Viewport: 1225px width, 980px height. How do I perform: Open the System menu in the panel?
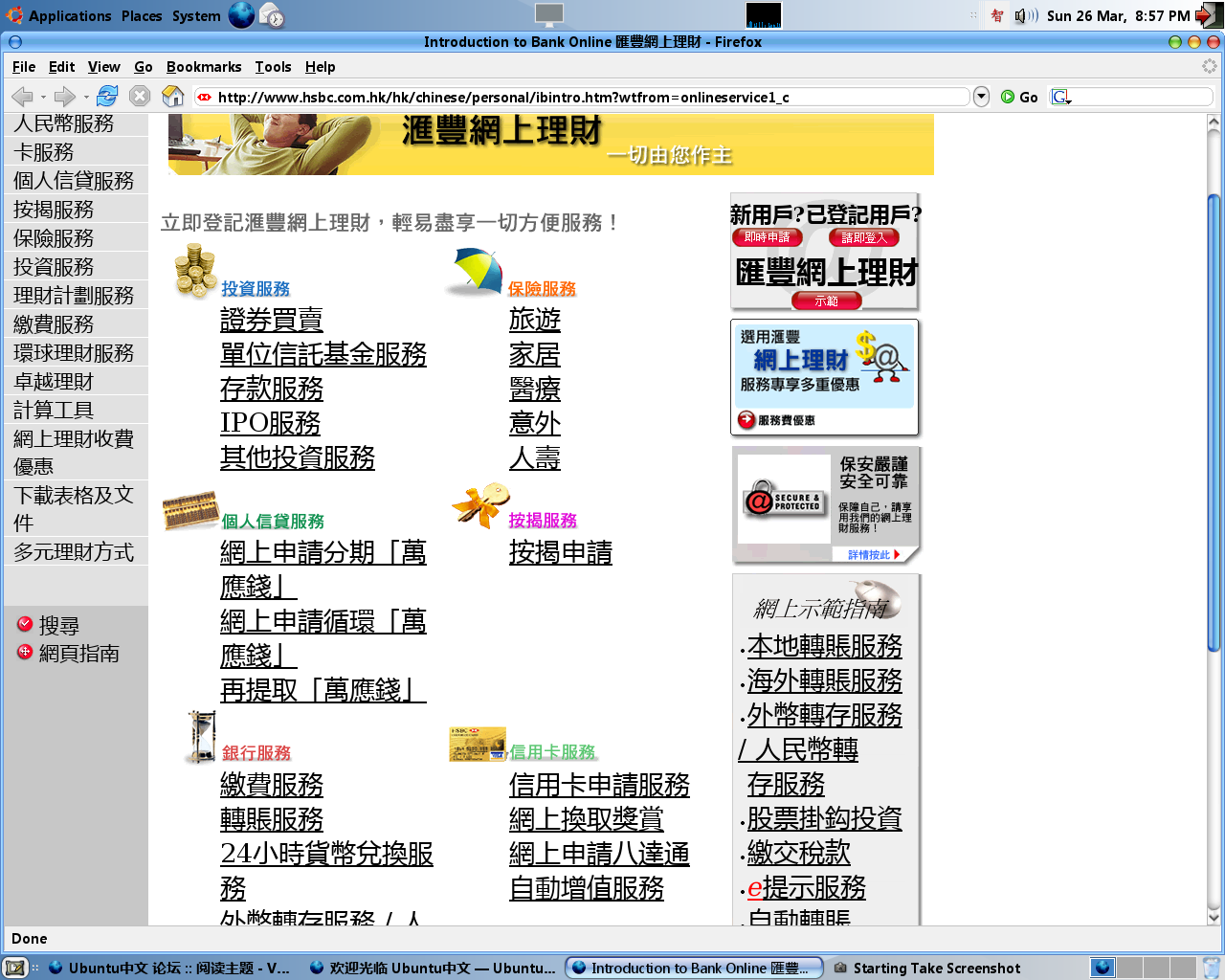(x=196, y=15)
